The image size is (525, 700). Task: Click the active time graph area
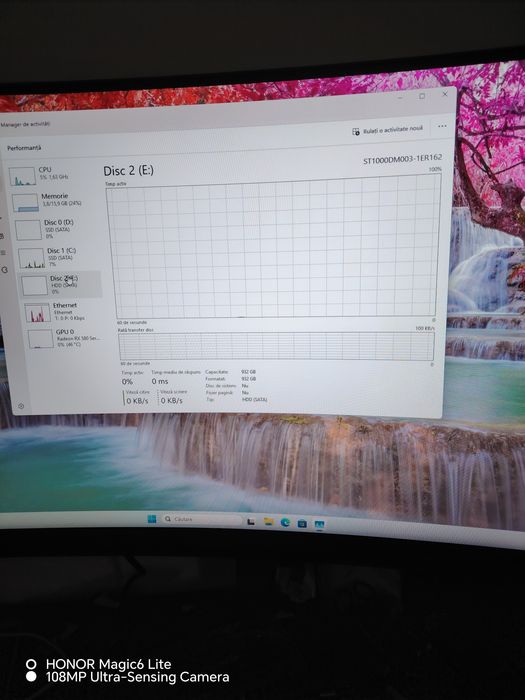click(273, 246)
